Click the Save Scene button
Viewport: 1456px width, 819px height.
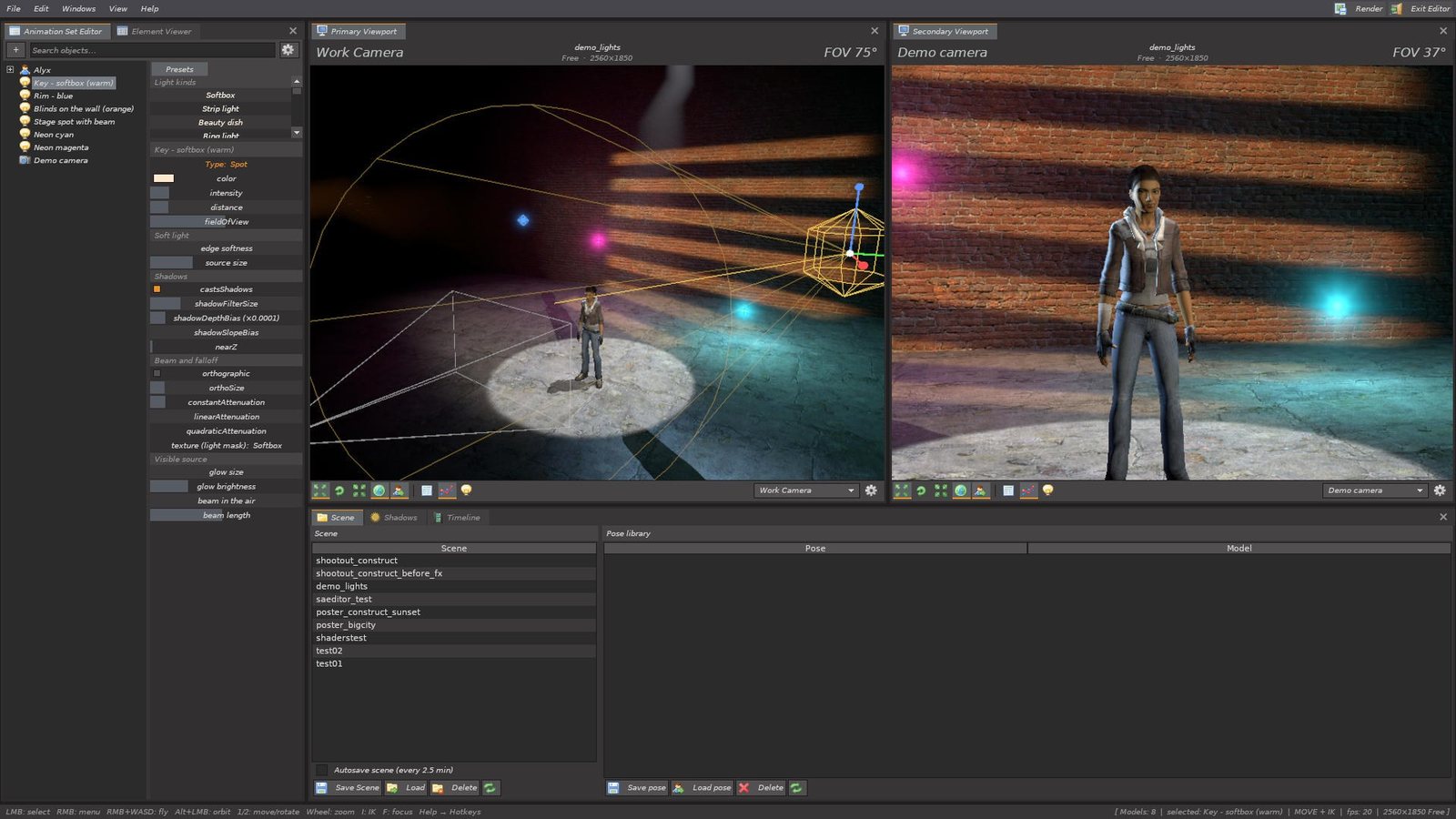348,788
